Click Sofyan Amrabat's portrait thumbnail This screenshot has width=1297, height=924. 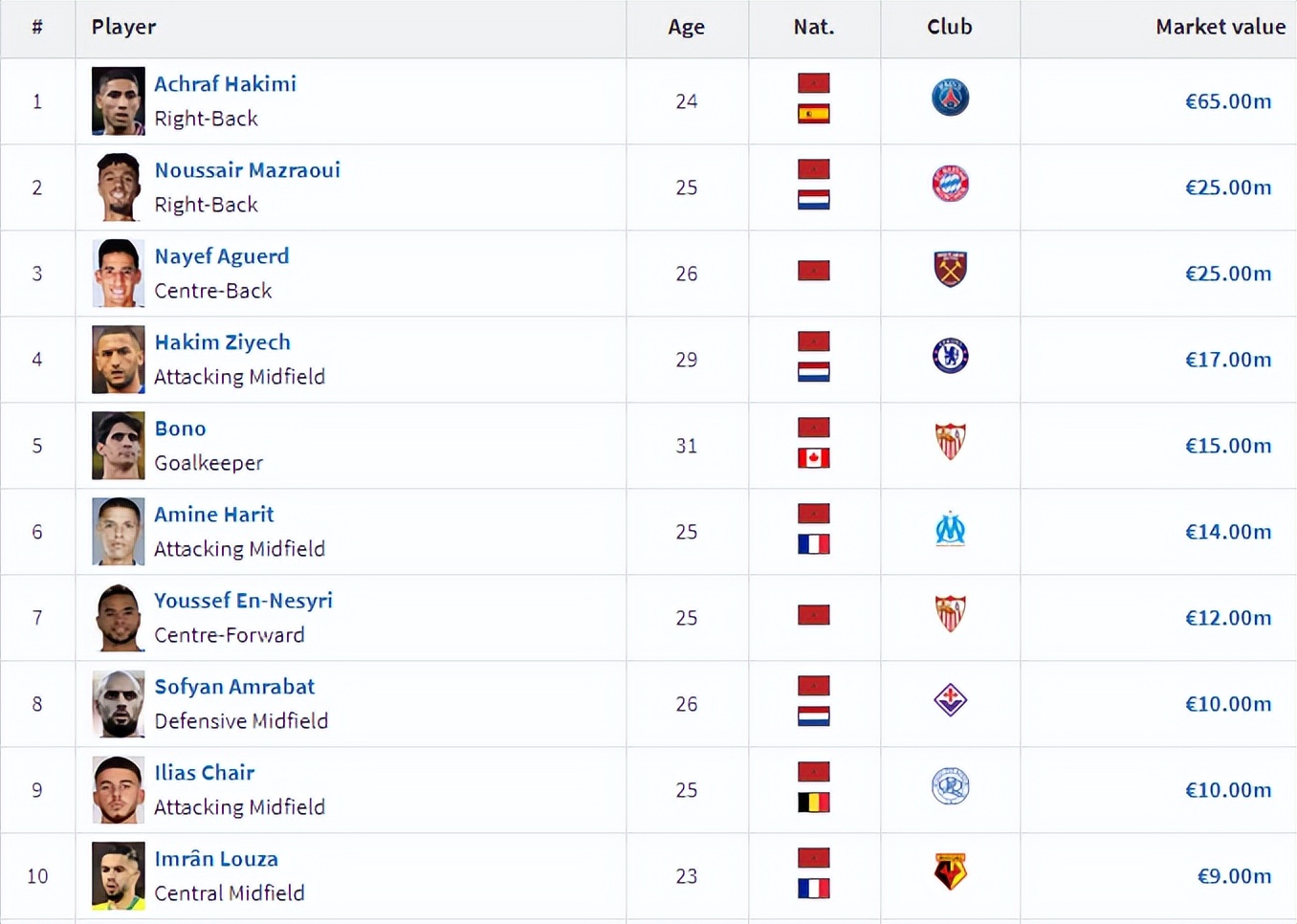coord(119,704)
